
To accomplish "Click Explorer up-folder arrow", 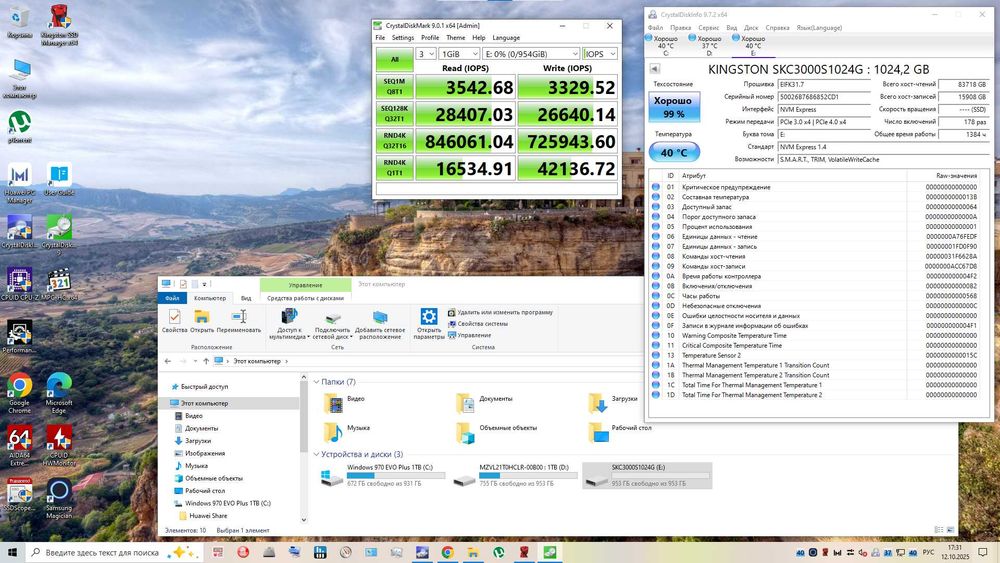I will pos(206,361).
